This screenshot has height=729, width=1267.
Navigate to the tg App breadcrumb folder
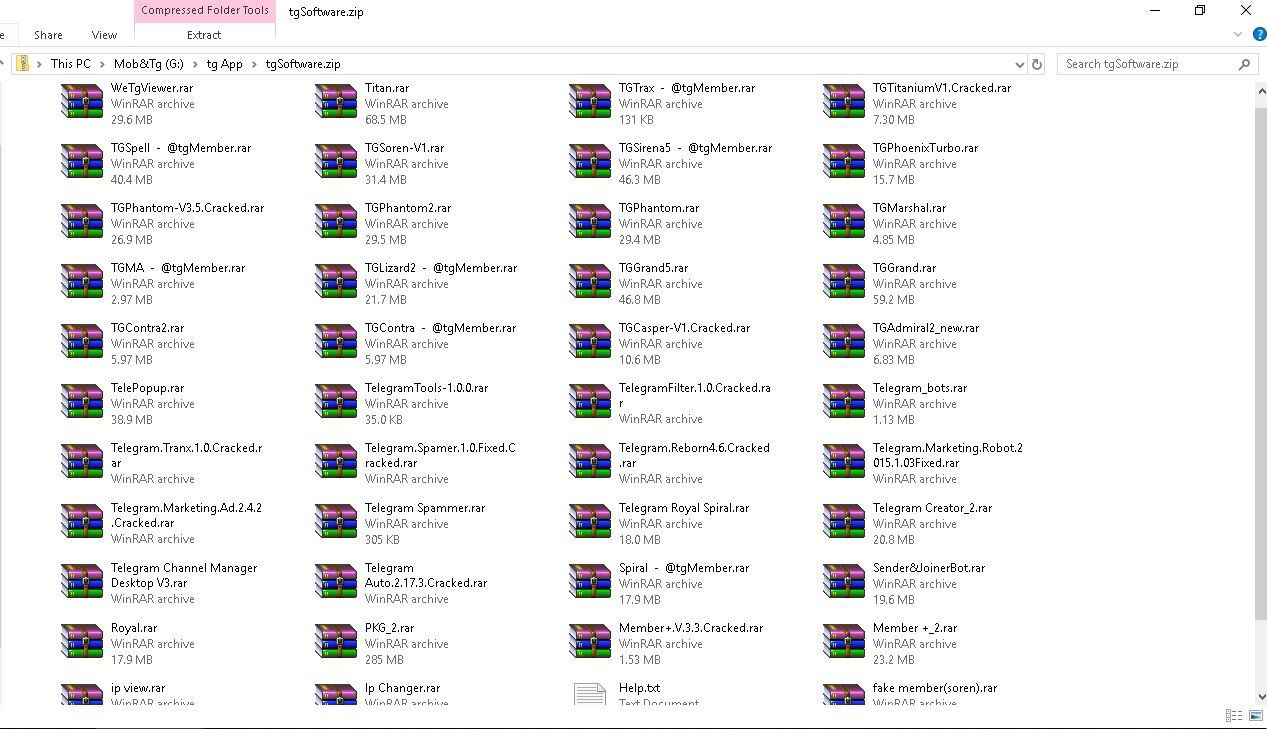(x=224, y=64)
